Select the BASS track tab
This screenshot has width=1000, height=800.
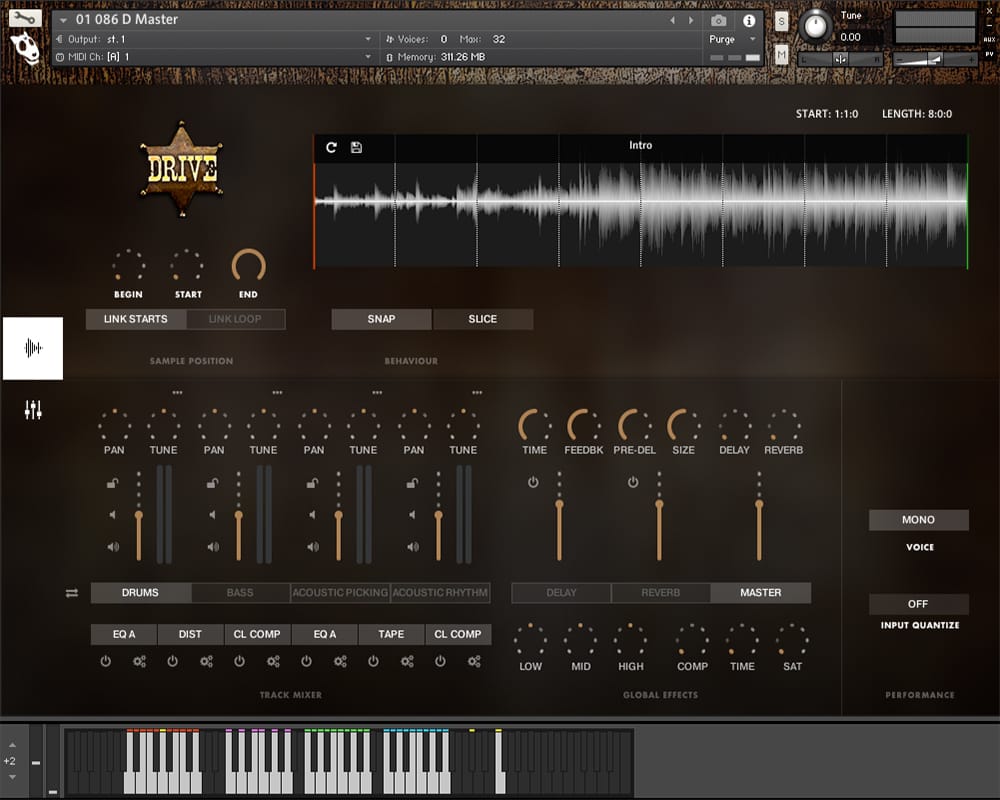click(x=240, y=593)
